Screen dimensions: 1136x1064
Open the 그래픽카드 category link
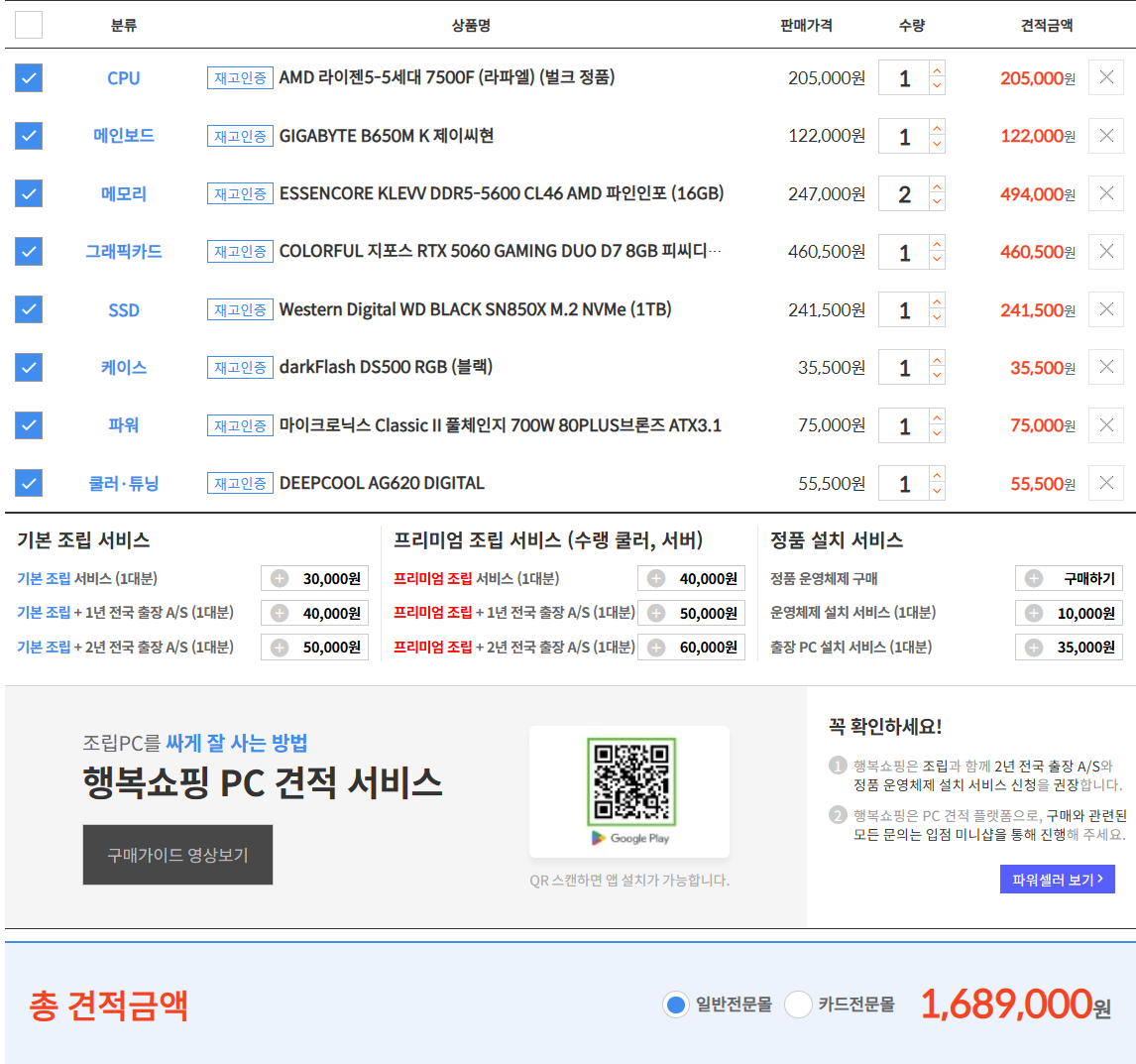pyautogui.click(x=124, y=252)
